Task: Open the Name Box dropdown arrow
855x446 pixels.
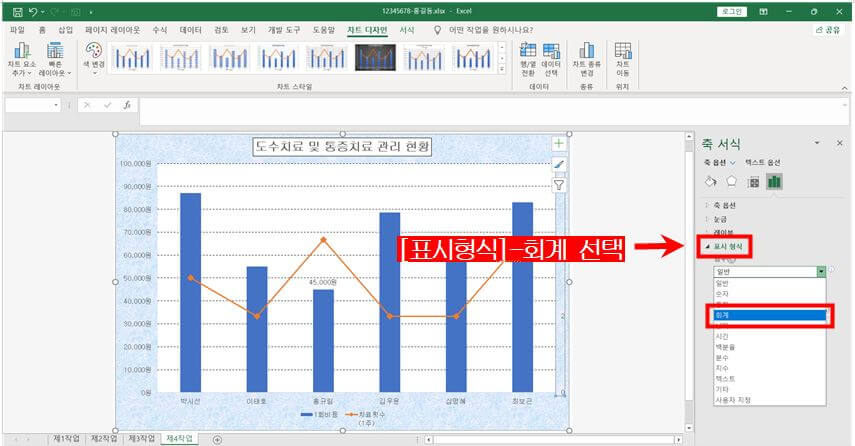Action: 56,105
